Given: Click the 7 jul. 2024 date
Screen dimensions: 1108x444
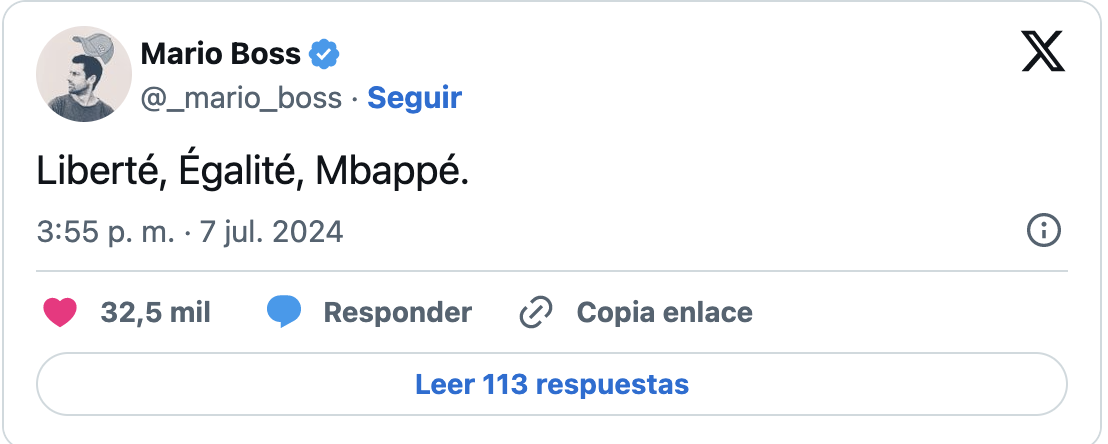Looking at the screenshot, I should point(269,233).
